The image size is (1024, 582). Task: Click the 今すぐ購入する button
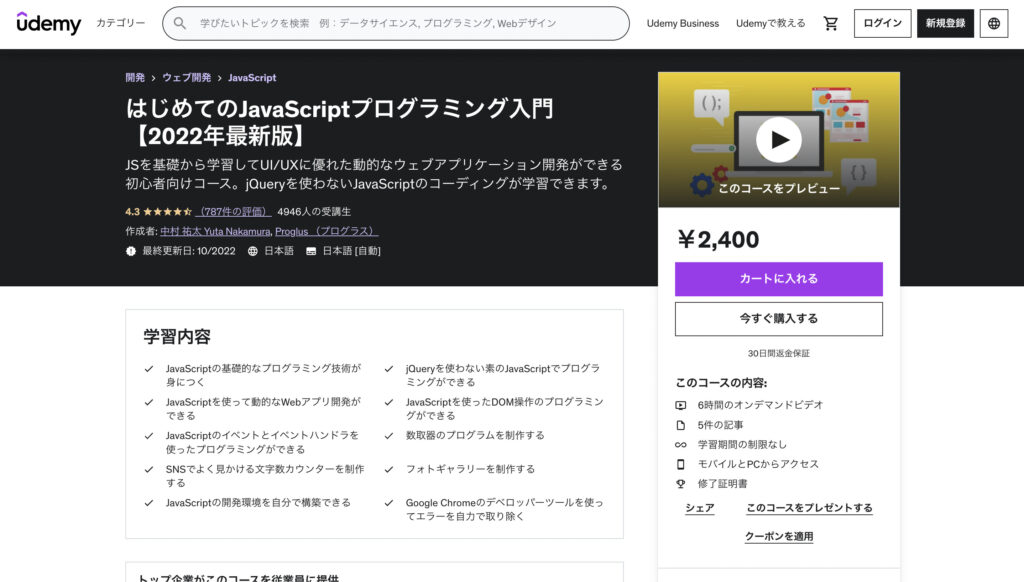pyautogui.click(x=778, y=319)
